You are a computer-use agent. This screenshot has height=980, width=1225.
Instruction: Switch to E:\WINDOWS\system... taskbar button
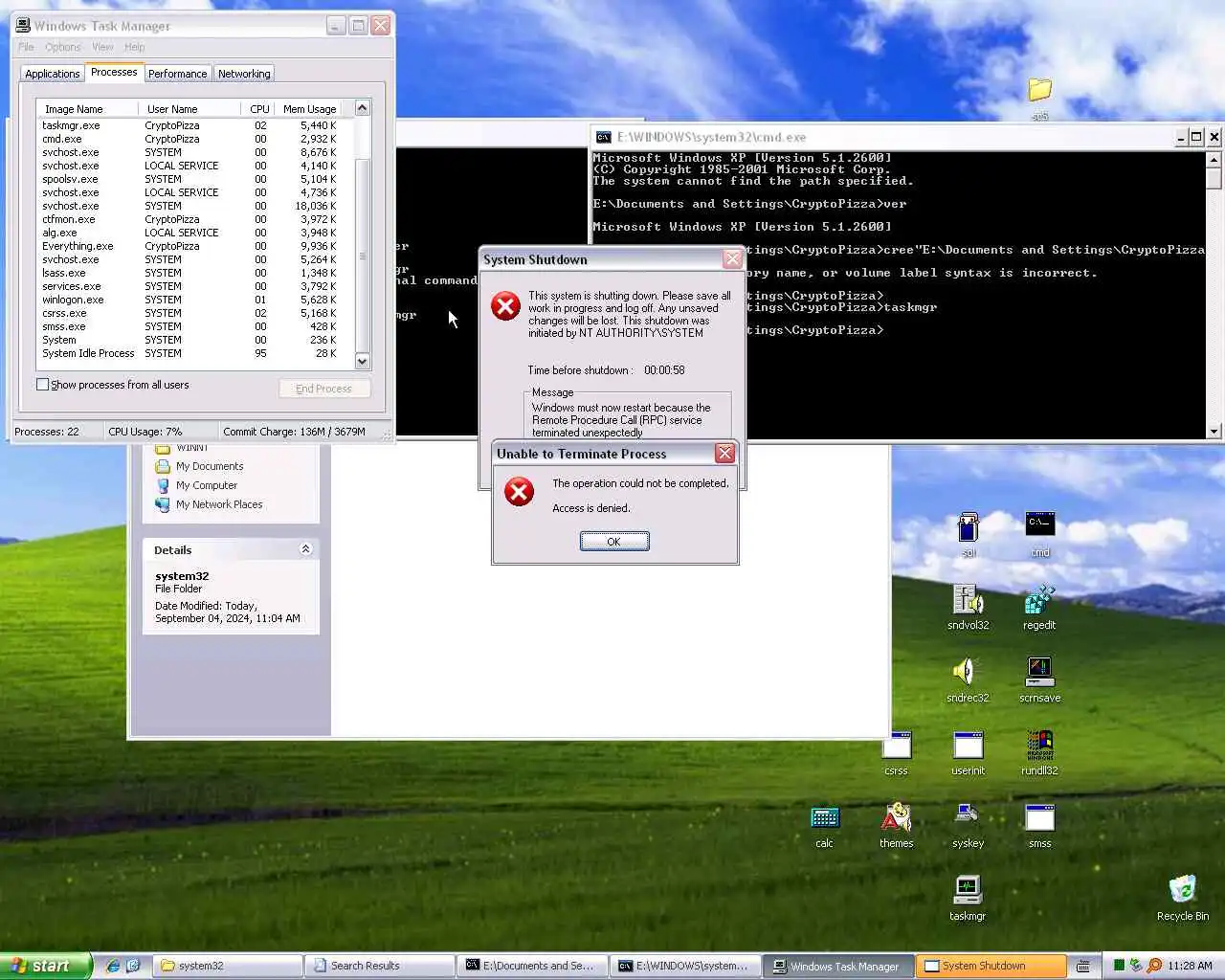click(x=686, y=966)
